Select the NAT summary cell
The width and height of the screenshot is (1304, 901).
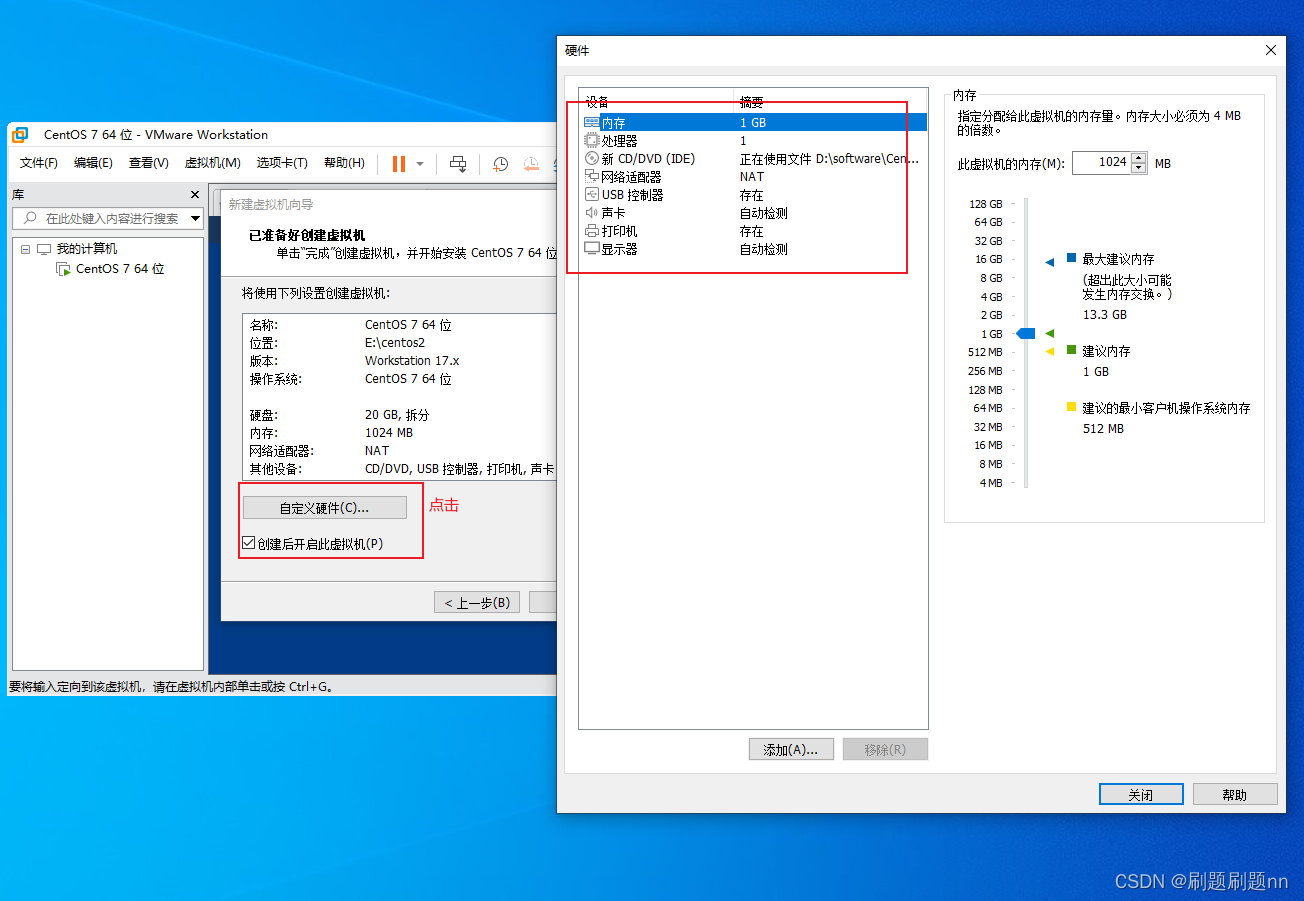point(752,177)
